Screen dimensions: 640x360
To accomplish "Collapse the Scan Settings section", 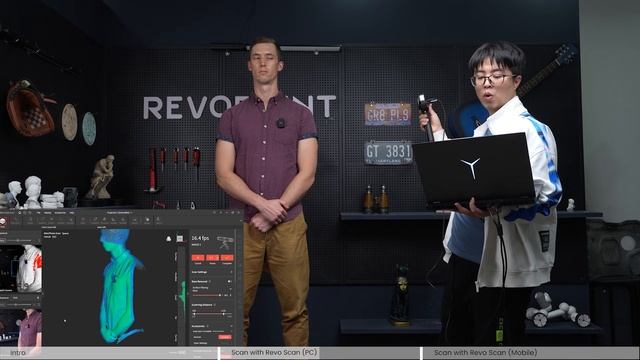I will tap(231, 272).
